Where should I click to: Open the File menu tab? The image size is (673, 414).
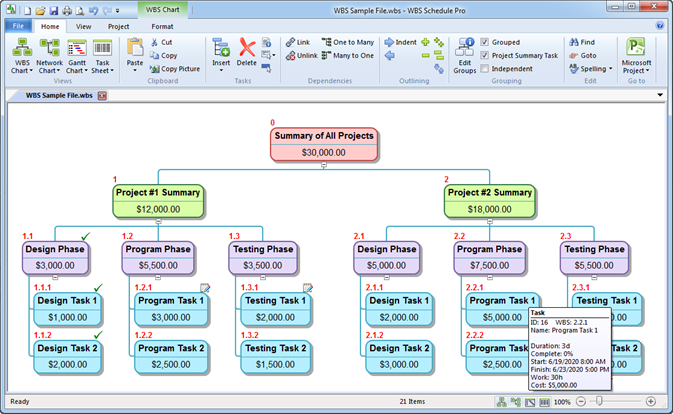coord(18,26)
